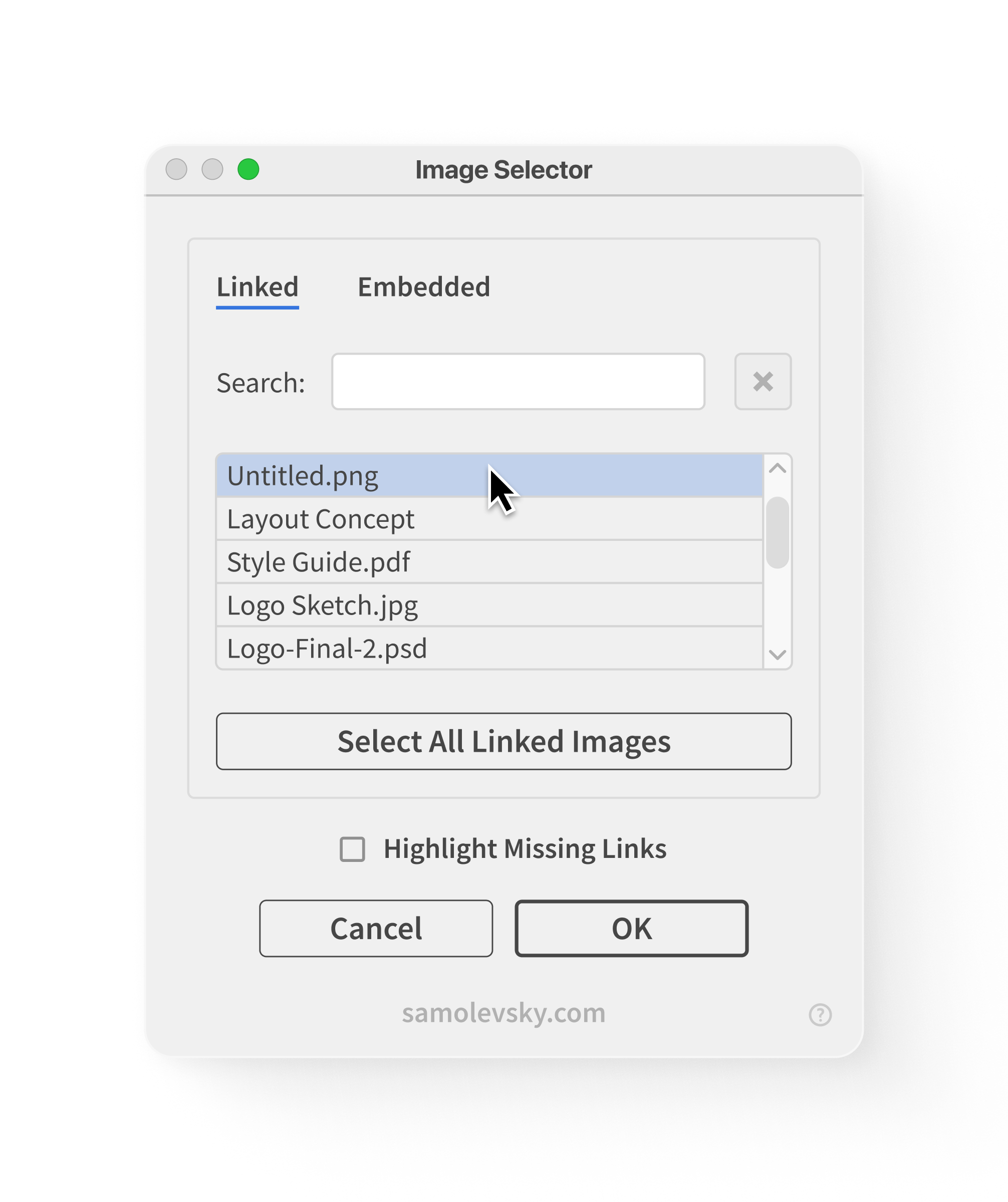This screenshot has width=1008, height=1202.
Task: Clear the search with the X button
Action: [x=763, y=381]
